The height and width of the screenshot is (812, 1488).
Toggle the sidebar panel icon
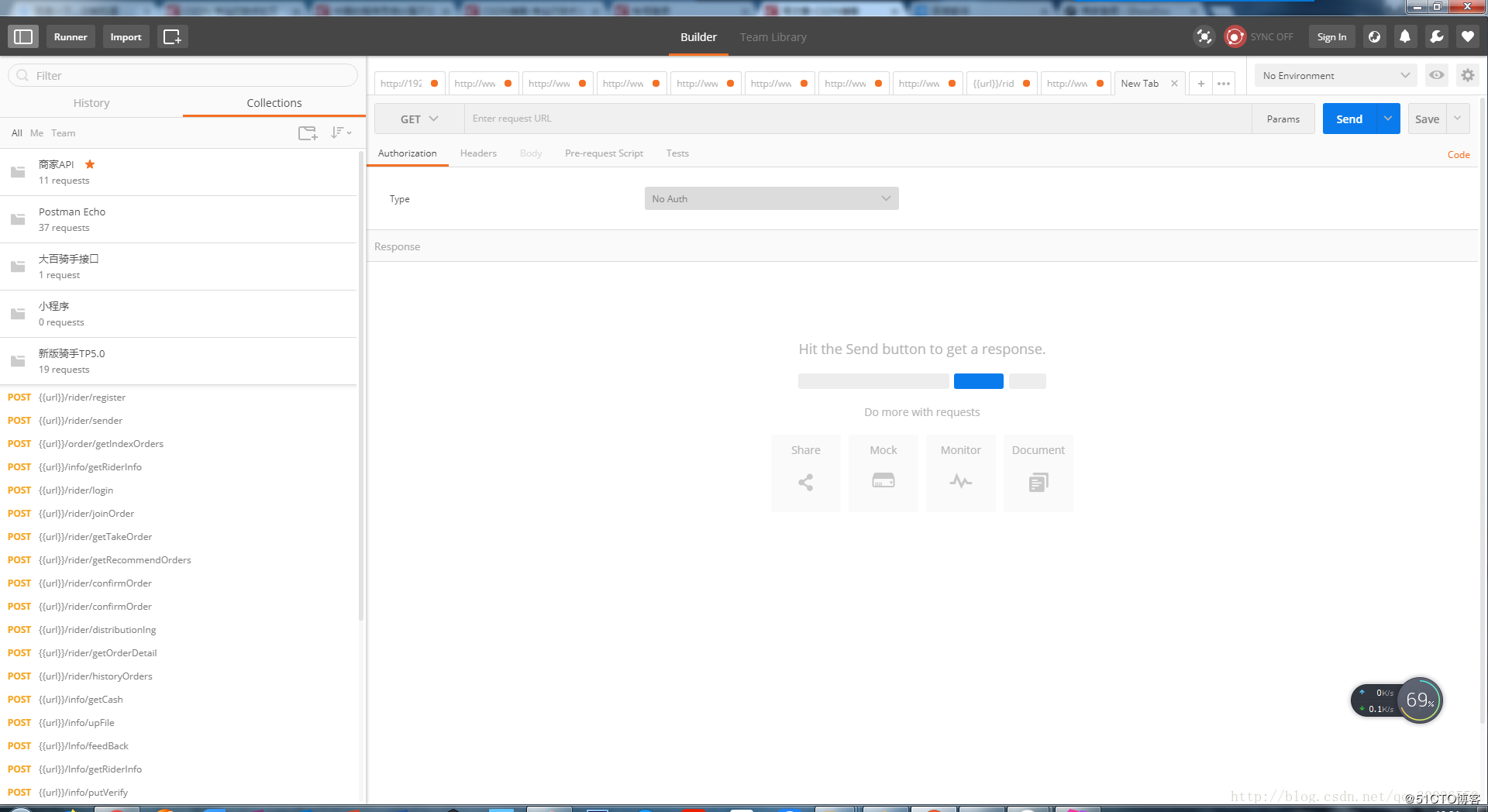[23, 36]
